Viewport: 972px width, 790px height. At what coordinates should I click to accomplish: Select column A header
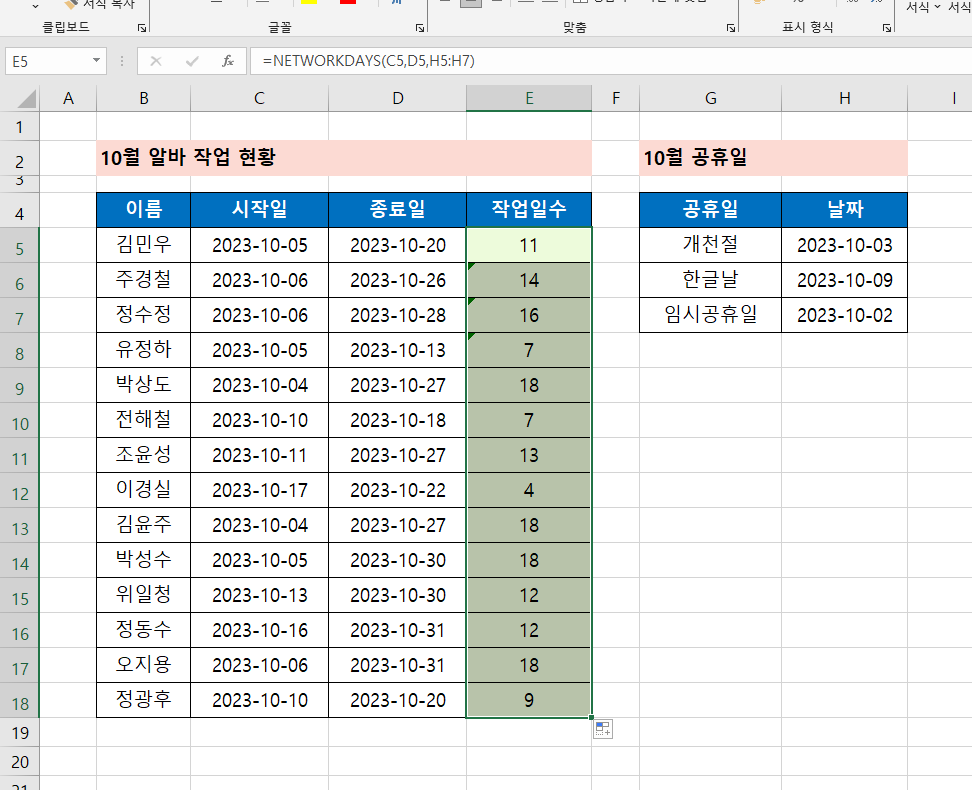(68, 98)
